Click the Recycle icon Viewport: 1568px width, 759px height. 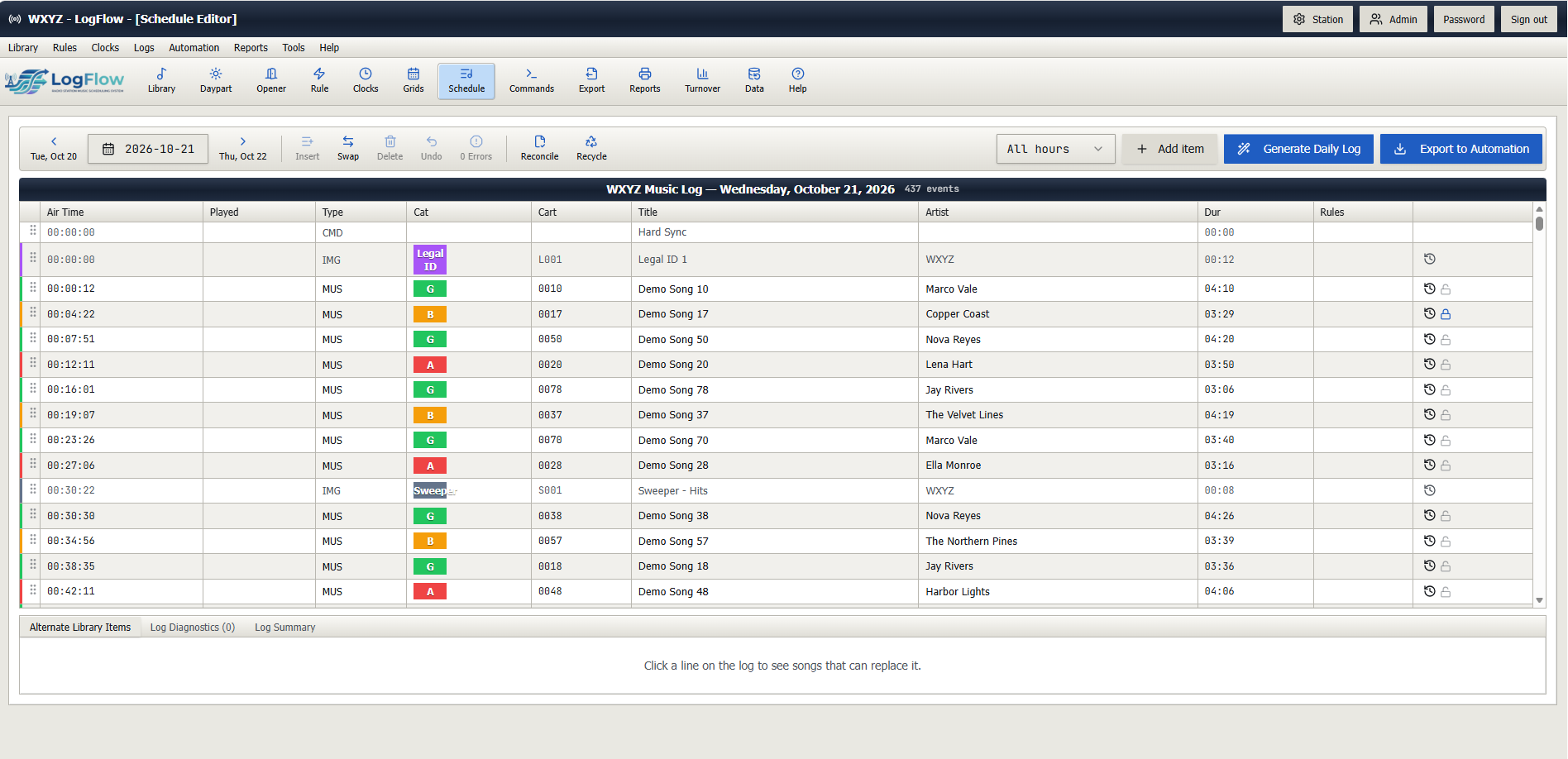coord(591,148)
